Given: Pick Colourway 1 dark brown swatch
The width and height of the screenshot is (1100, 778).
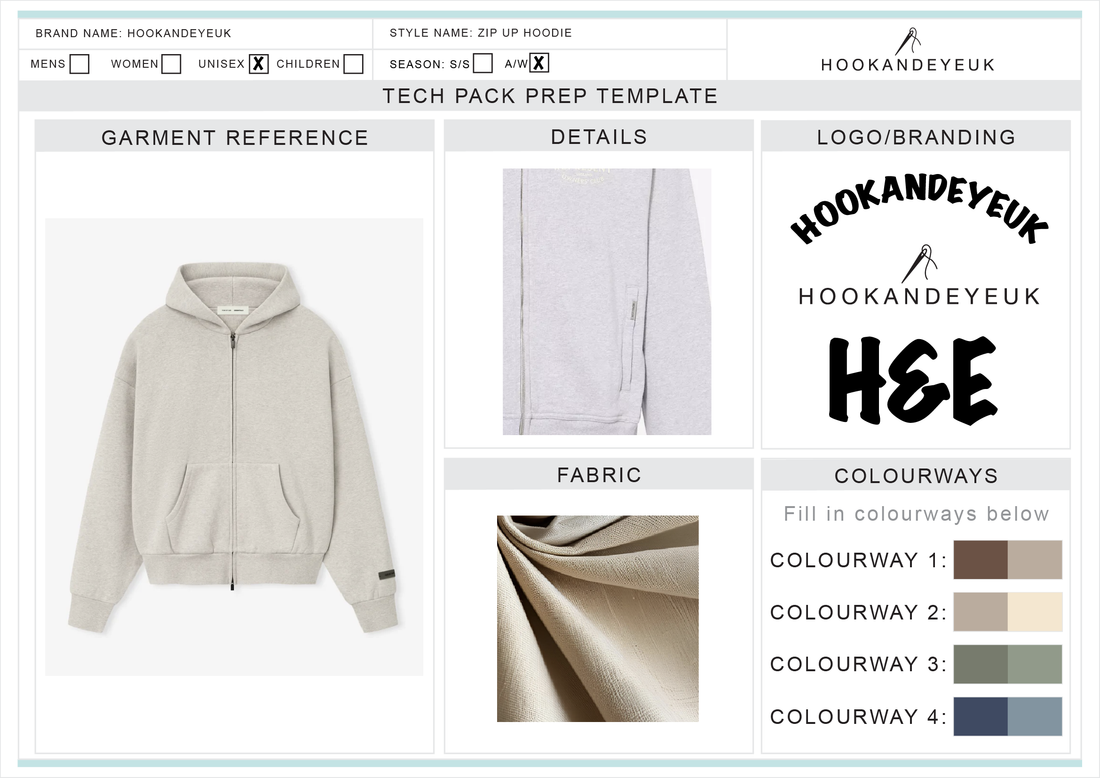Looking at the screenshot, I should 981,560.
